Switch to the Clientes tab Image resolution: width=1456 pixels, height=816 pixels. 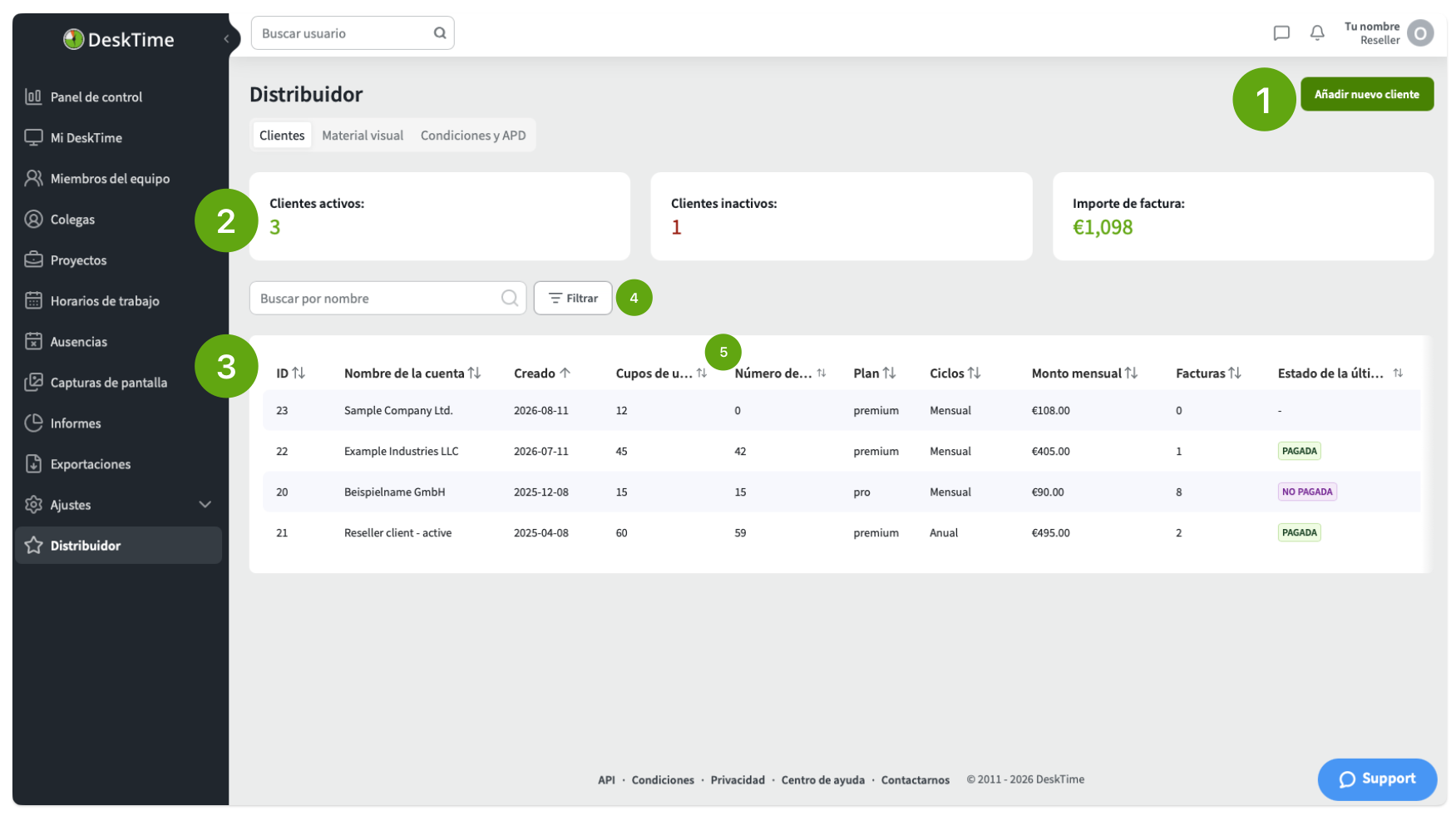[282, 135]
